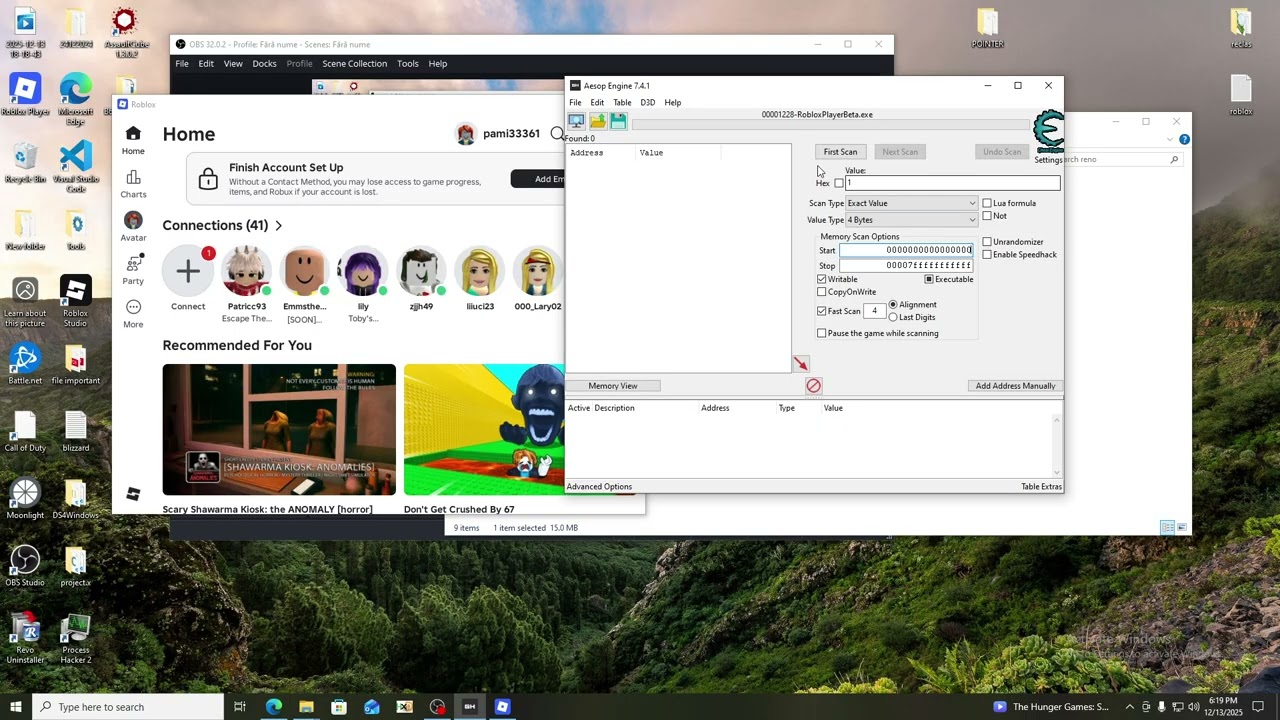The height and width of the screenshot is (720, 1280).
Task: Click Recycle Bin desktop icon
Action: point(25,162)
